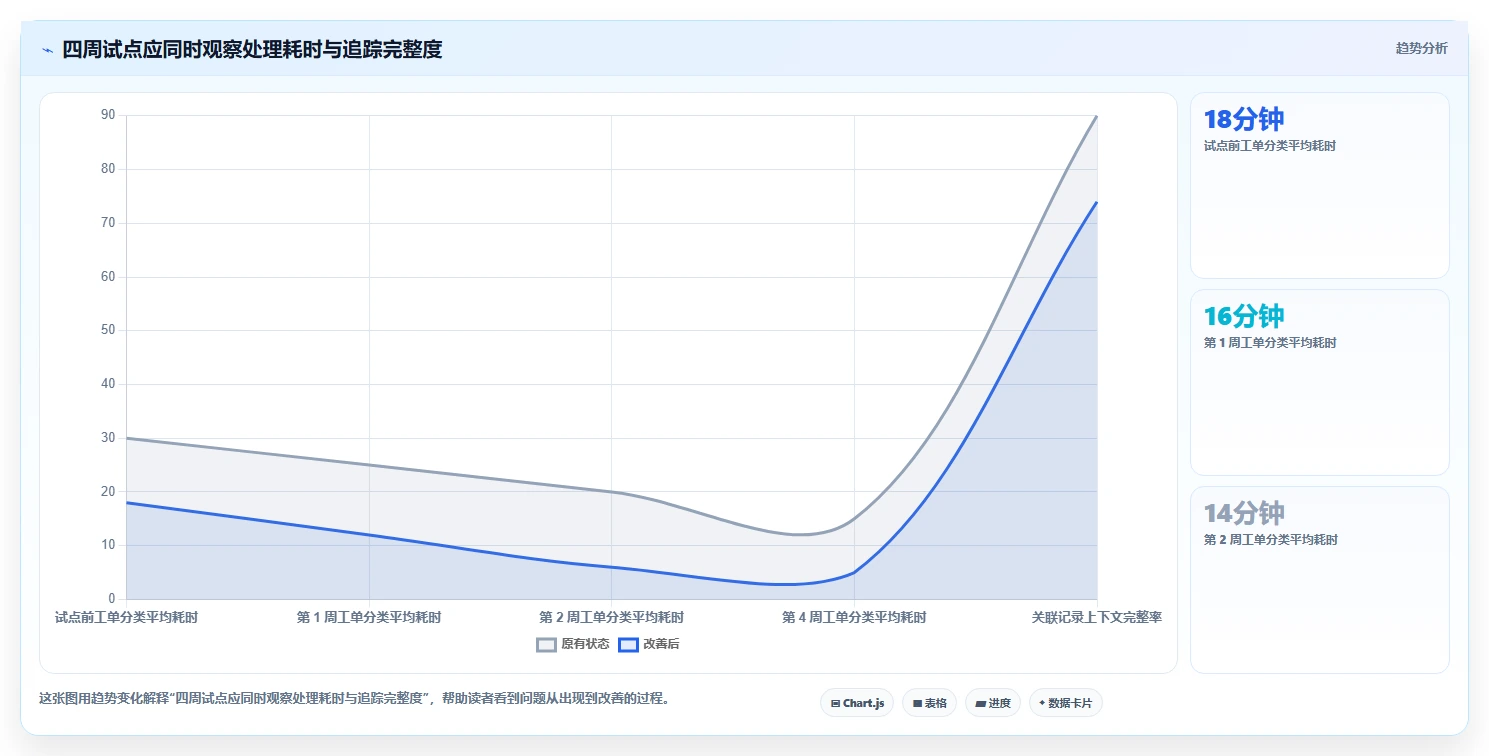Click the trend icon beside the title
The height and width of the screenshot is (756, 1489).
coord(47,49)
